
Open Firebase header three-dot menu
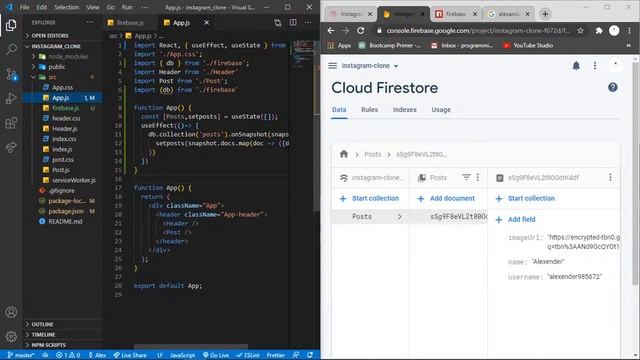[x=595, y=66]
